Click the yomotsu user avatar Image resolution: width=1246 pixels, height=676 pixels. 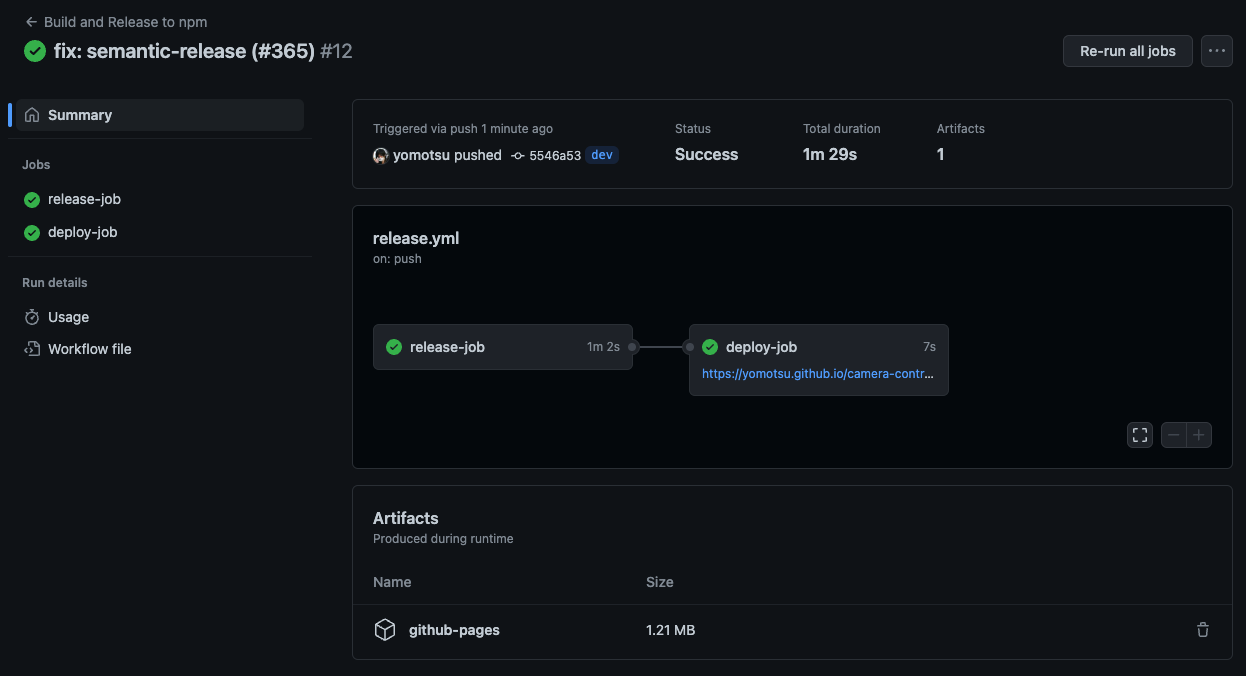coord(381,155)
